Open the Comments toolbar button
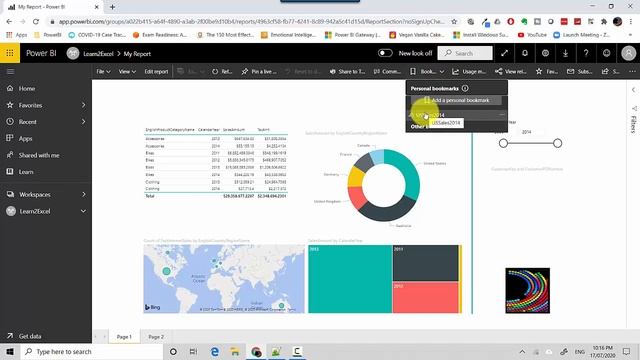 387,71
